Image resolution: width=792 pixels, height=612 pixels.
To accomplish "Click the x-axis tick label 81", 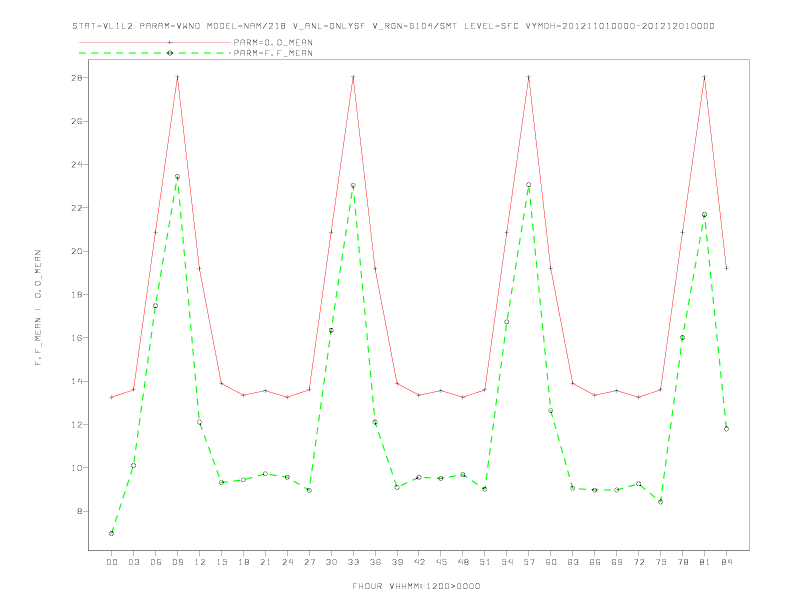I will tap(705, 562).
